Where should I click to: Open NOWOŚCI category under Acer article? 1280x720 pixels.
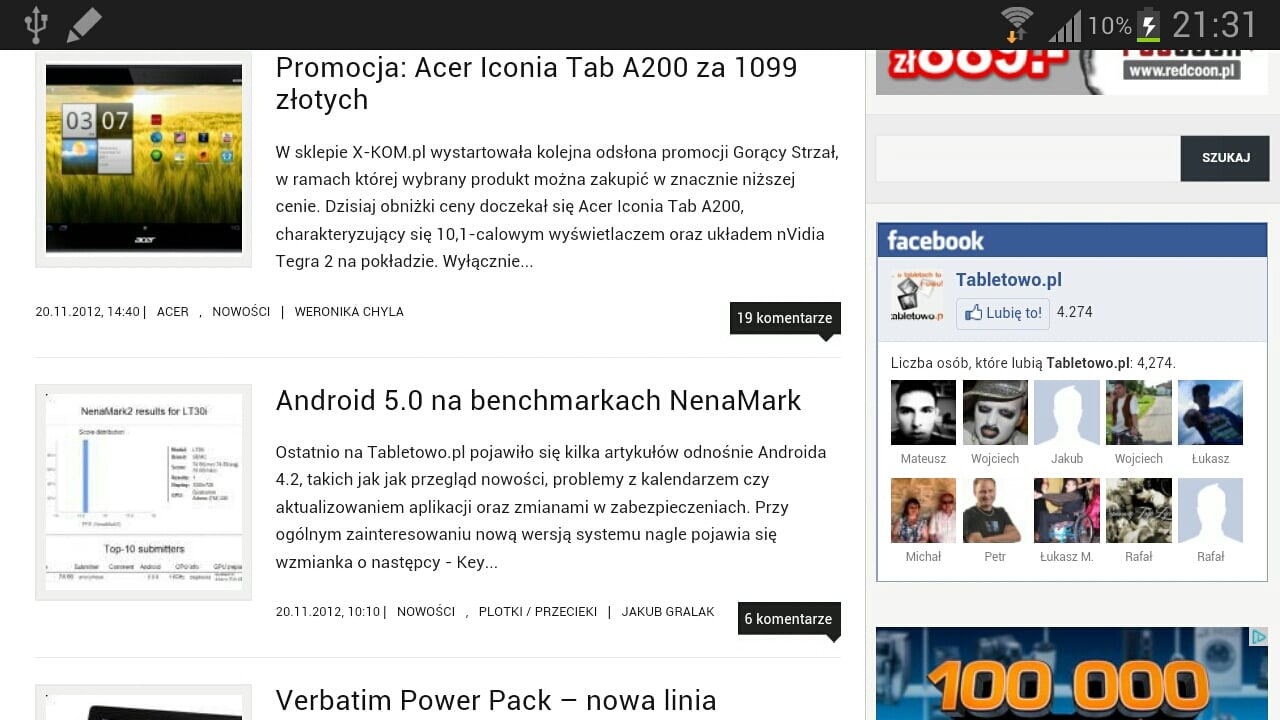pos(241,312)
